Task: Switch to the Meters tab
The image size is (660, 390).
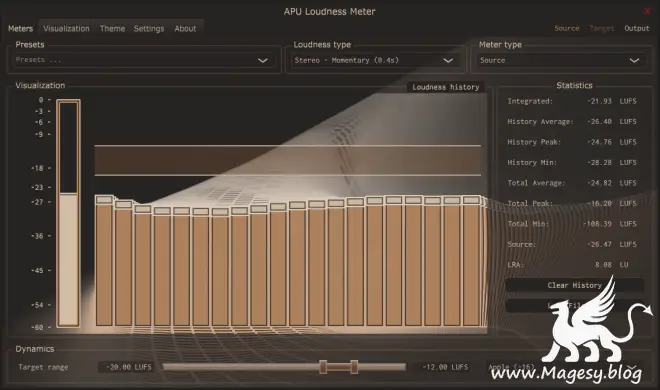Action: pos(20,29)
